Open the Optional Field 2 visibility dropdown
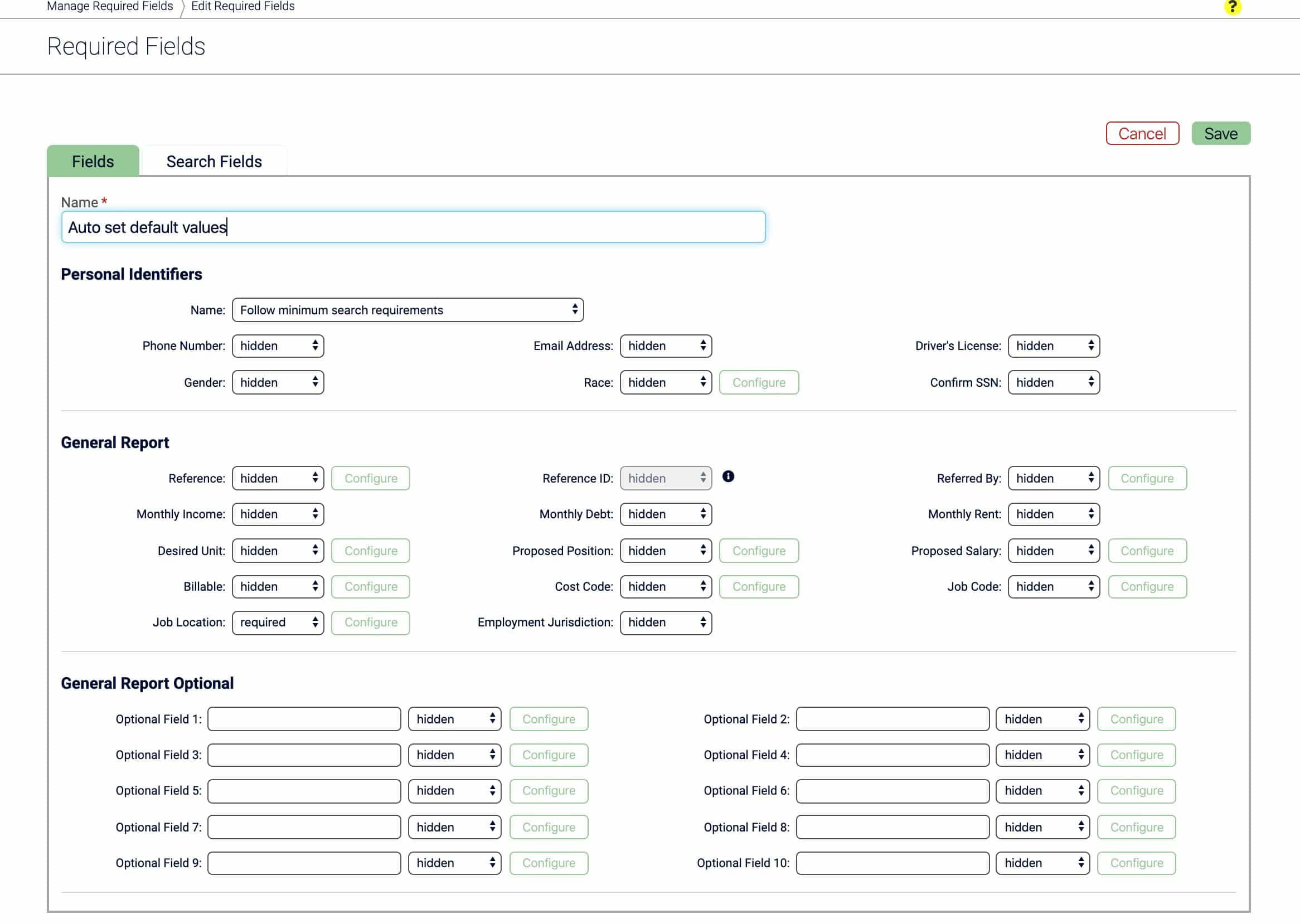This screenshot has width=1300, height=924. pos(1043,718)
